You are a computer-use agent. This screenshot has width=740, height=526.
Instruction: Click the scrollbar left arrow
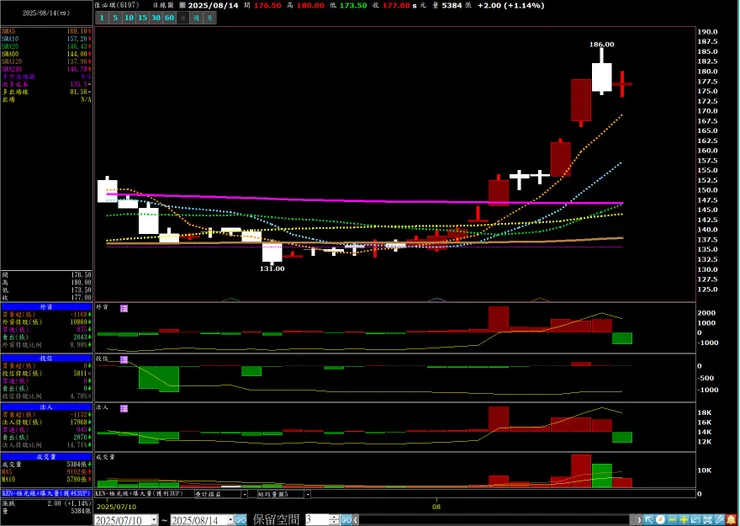(356, 520)
